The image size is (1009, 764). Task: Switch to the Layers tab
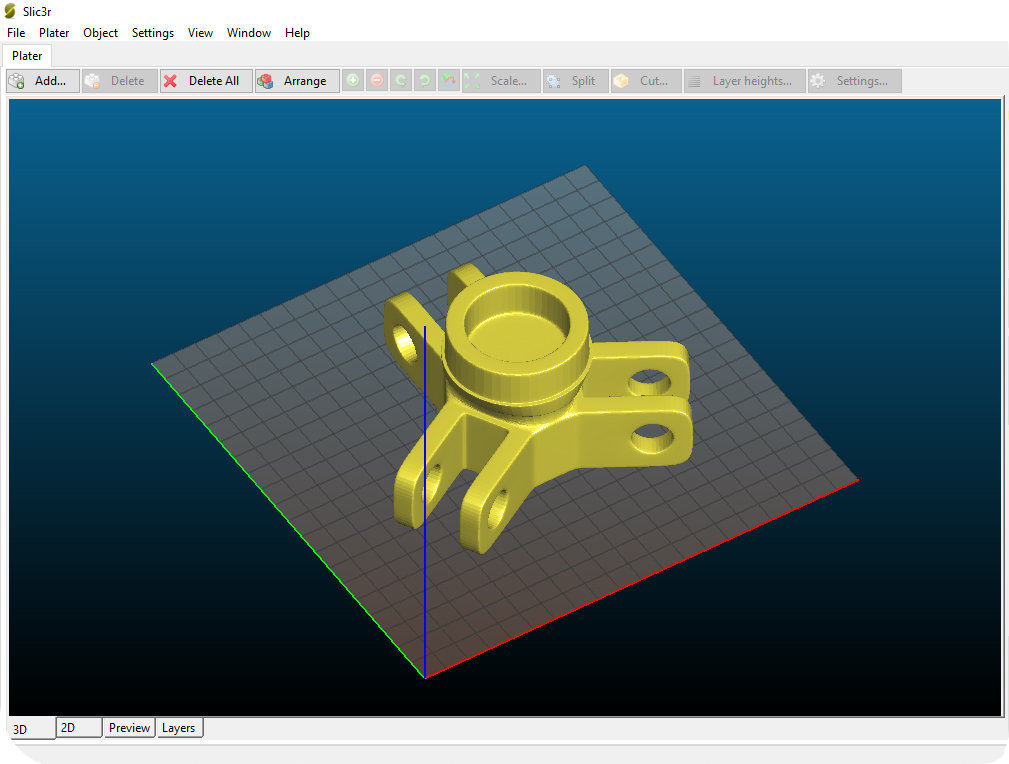[x=179, y=728]
